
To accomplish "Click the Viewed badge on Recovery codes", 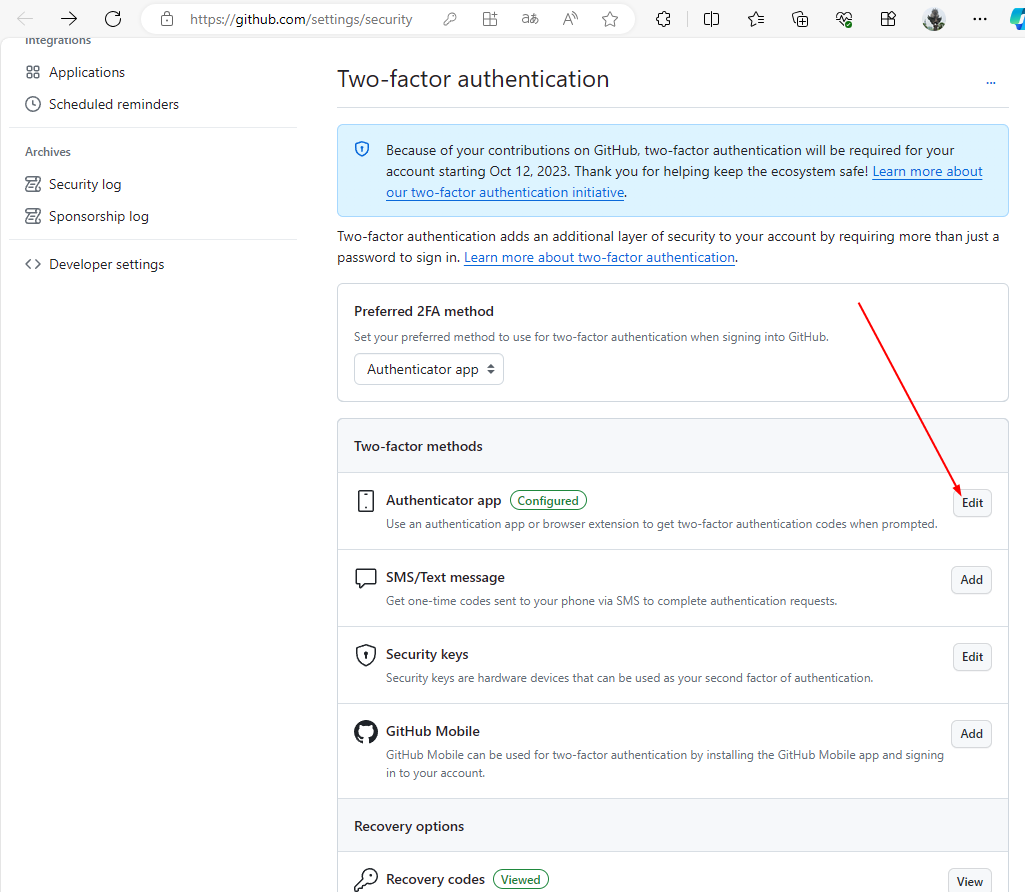I will (520, 880).
